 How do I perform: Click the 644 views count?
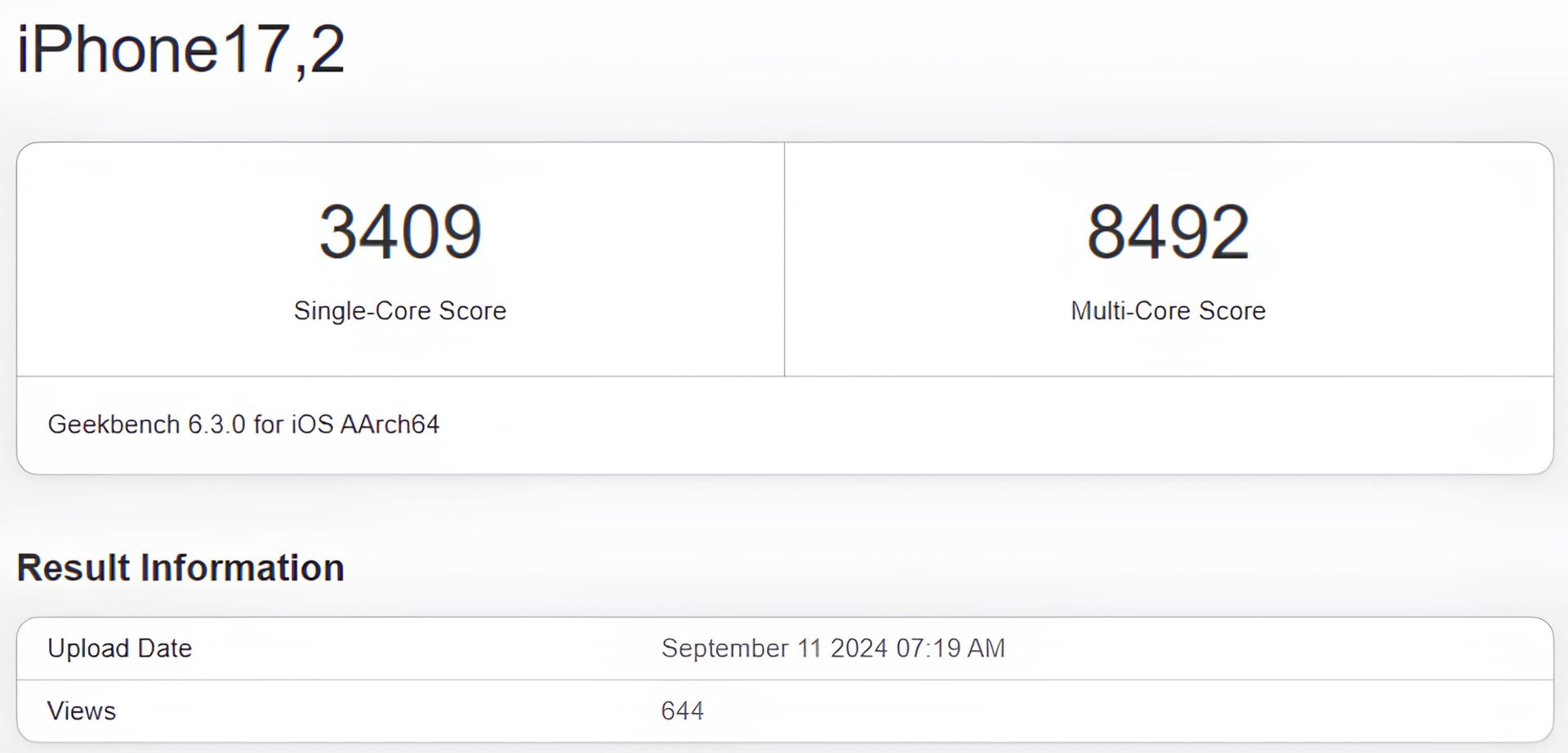[x=682, y=711]
